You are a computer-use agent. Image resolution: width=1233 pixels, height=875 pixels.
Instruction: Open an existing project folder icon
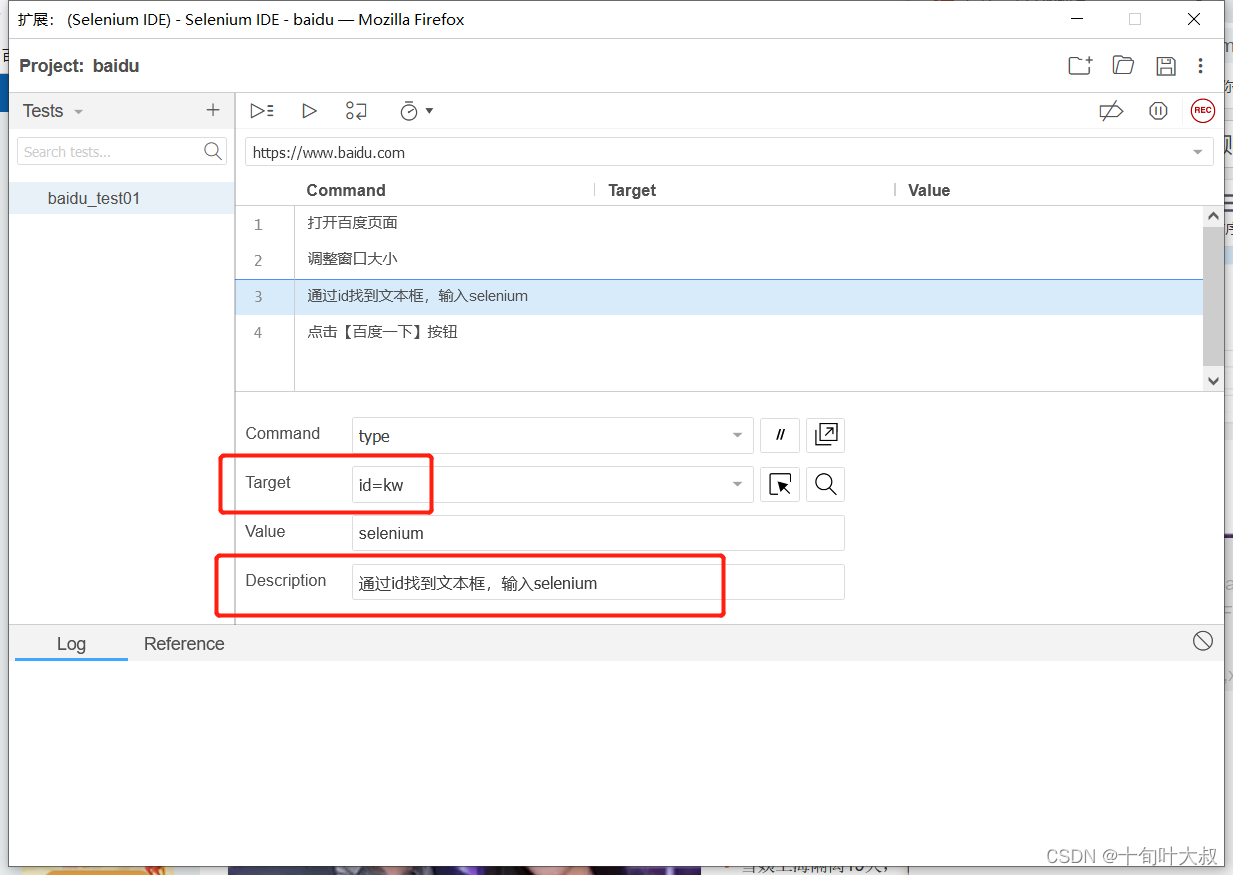1123,66
